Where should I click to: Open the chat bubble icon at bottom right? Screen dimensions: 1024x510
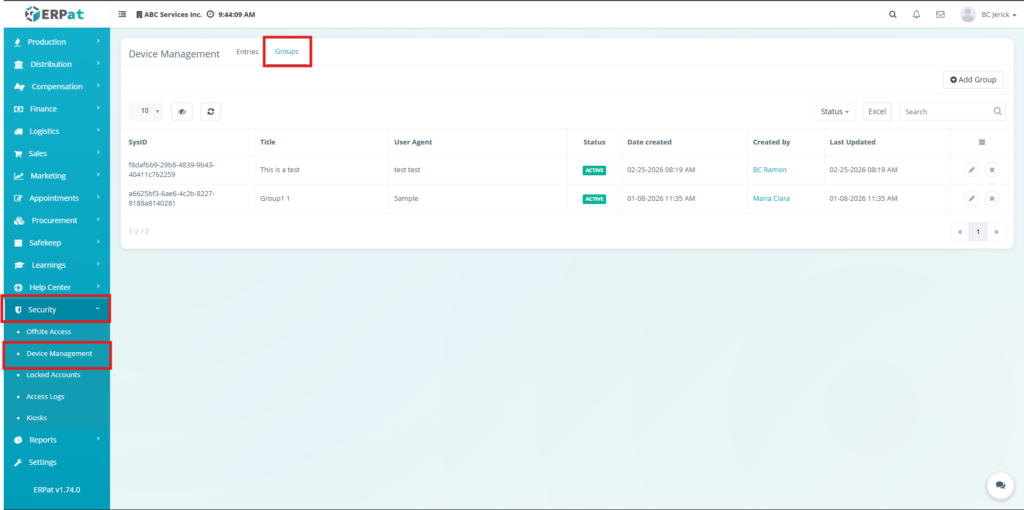[999, 485]
